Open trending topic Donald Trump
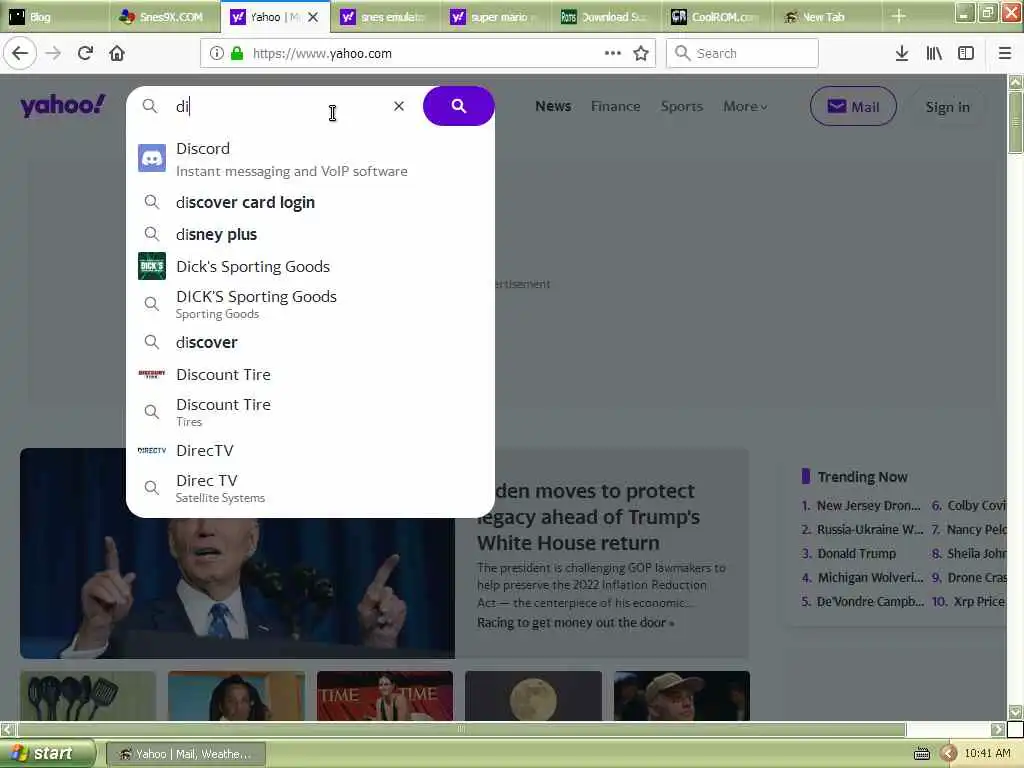This screenshot has height=768, width=1024. tap(857, 554)
